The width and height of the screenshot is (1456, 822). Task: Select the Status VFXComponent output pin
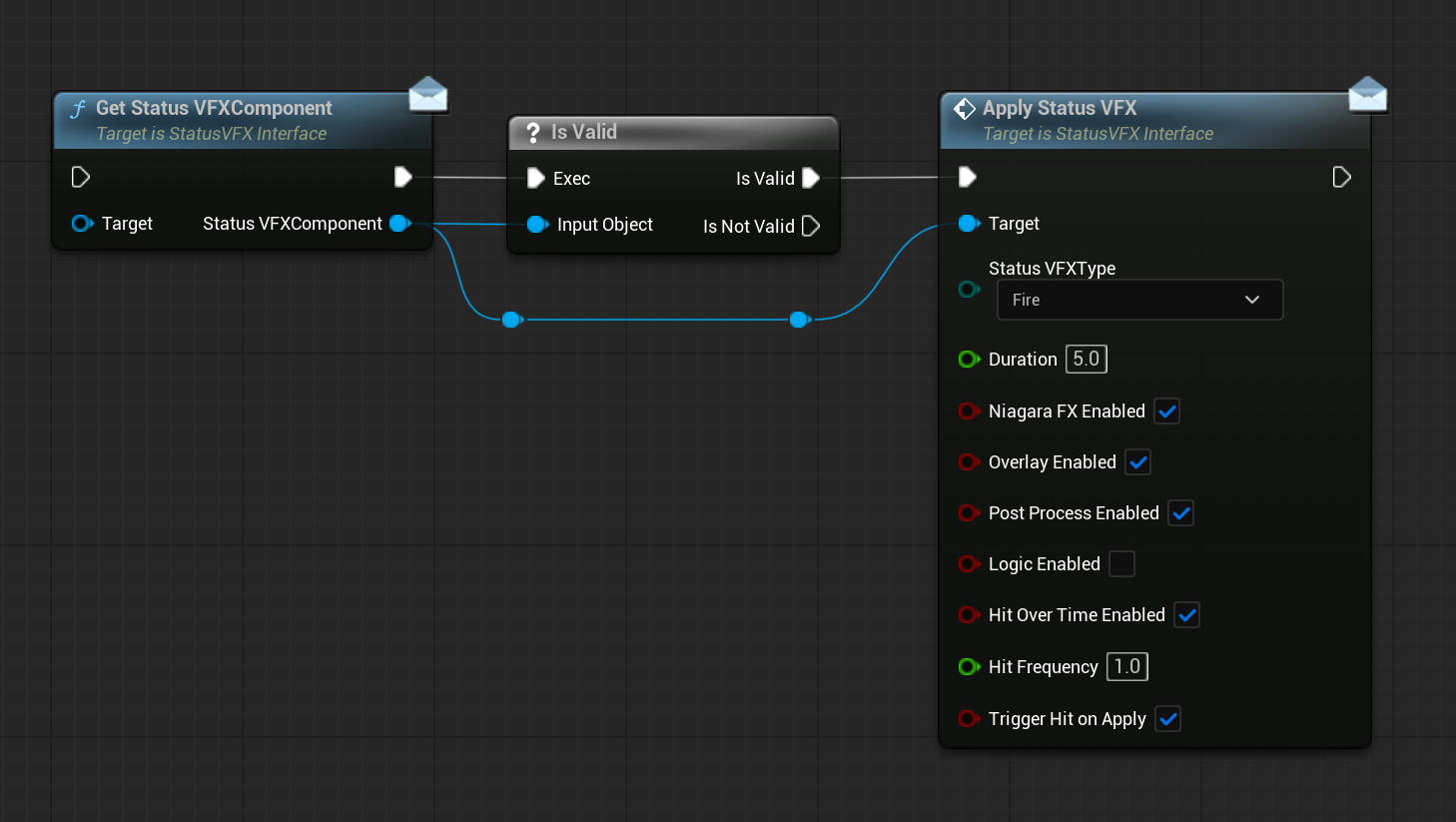[x=399, y=224]
